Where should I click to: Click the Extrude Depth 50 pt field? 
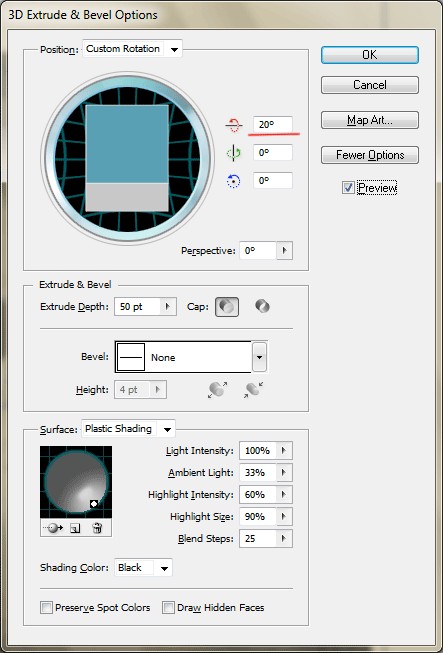(x=137, y=307)
